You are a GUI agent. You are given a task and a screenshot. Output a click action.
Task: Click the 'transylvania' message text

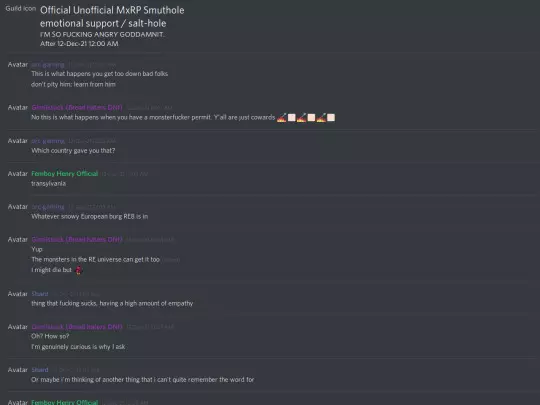tap(49, 184)
